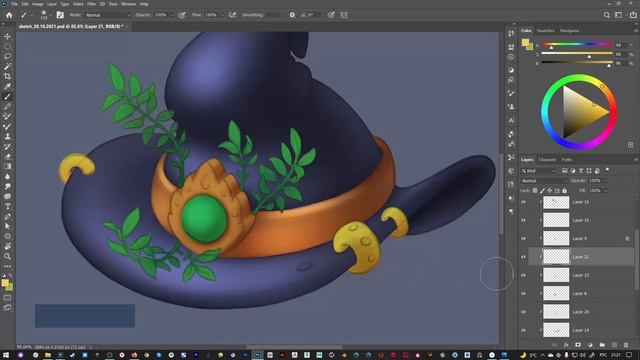The width and height of the screenshot is (640, 360).
Task: Lock transparent pixels icon
Action: click(535, 191)
